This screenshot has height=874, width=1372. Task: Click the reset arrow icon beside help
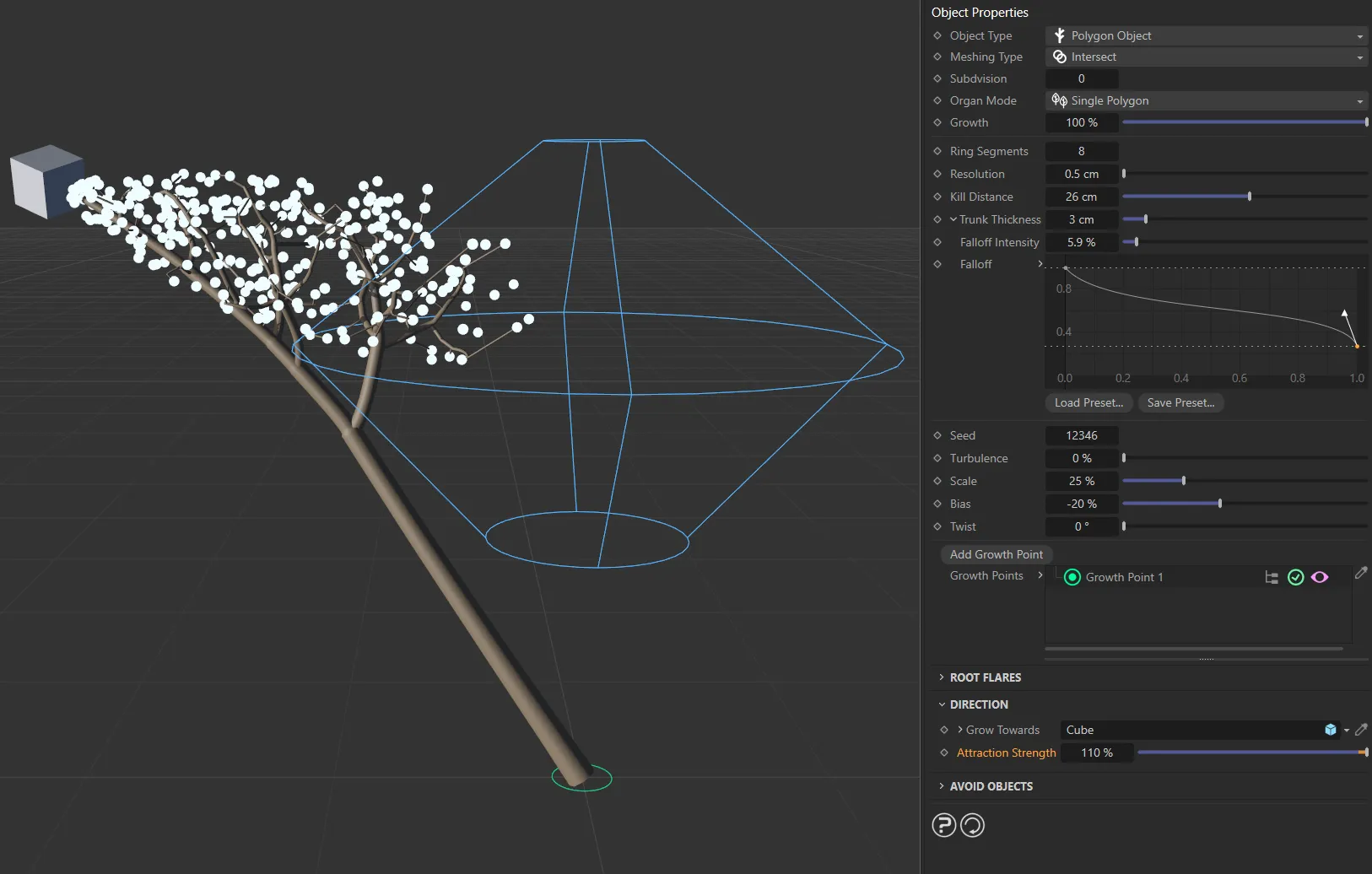(972, 825)
